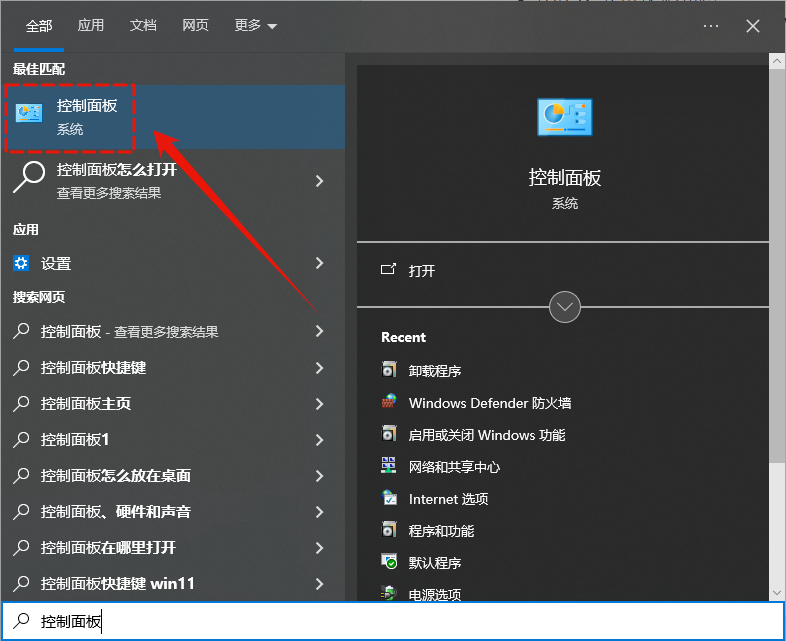786x641 pixels.
Task: Switch to the 文档 tab
Action: 143,25
